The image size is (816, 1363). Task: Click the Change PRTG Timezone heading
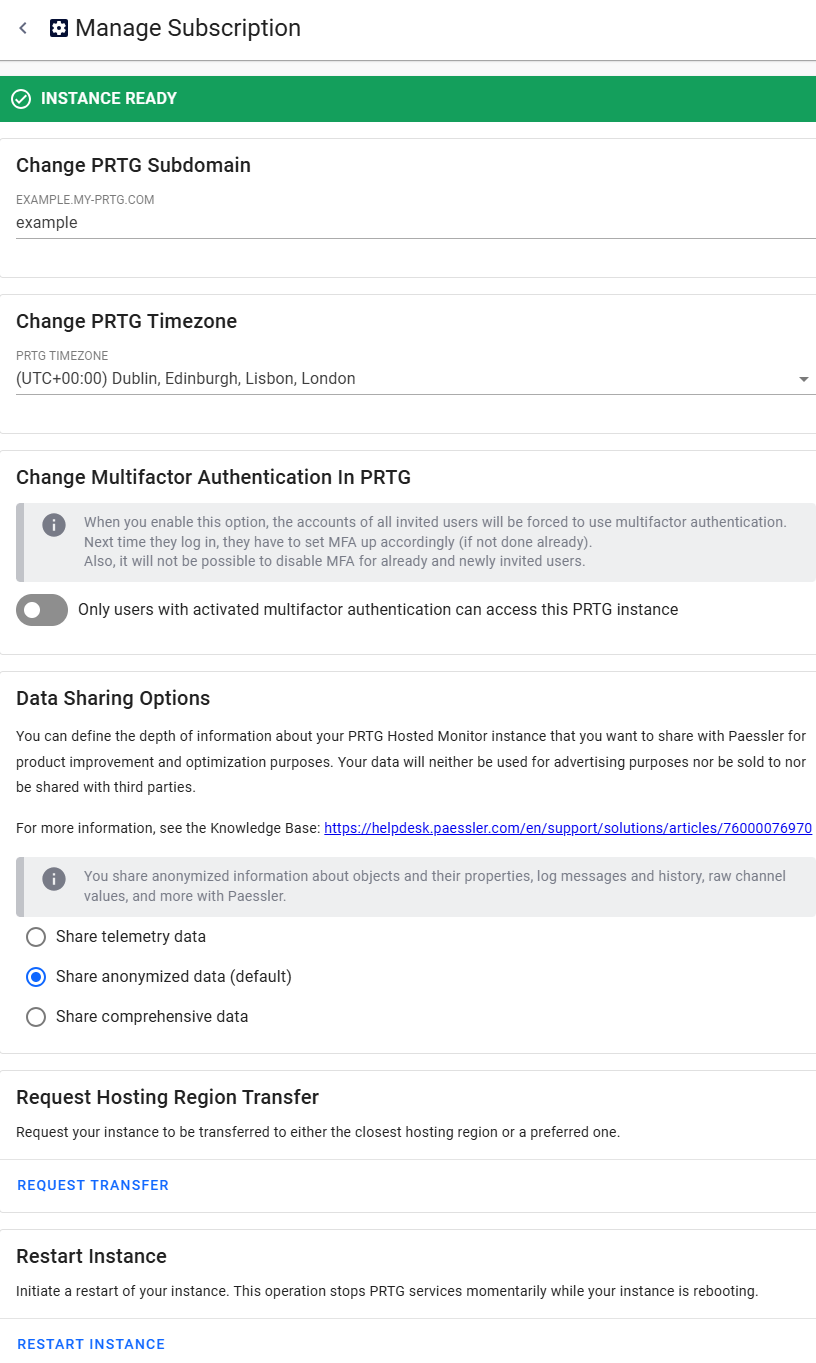click(126, 321)
